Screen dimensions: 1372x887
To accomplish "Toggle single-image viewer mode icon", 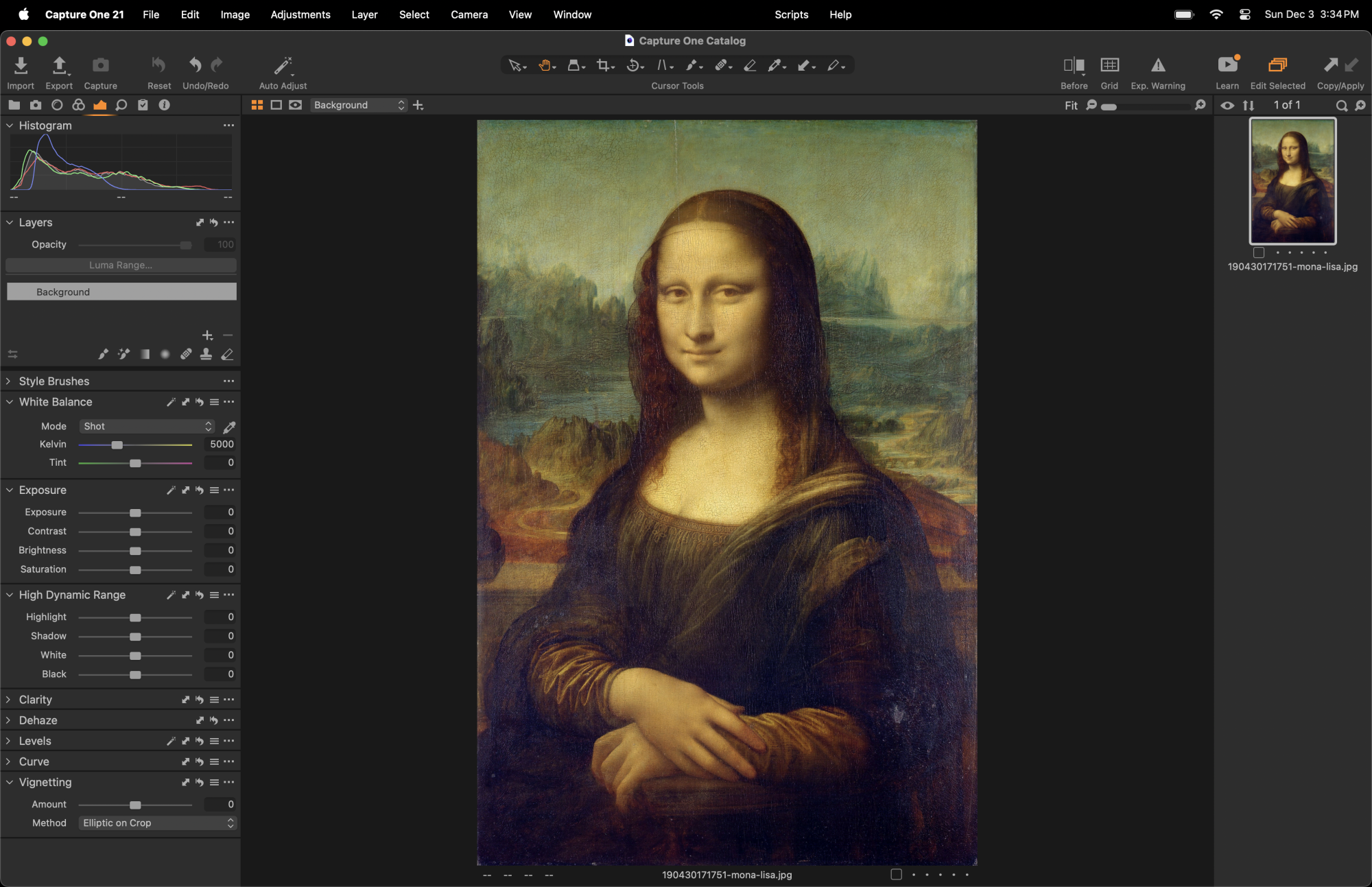I will tap(276, 105).
